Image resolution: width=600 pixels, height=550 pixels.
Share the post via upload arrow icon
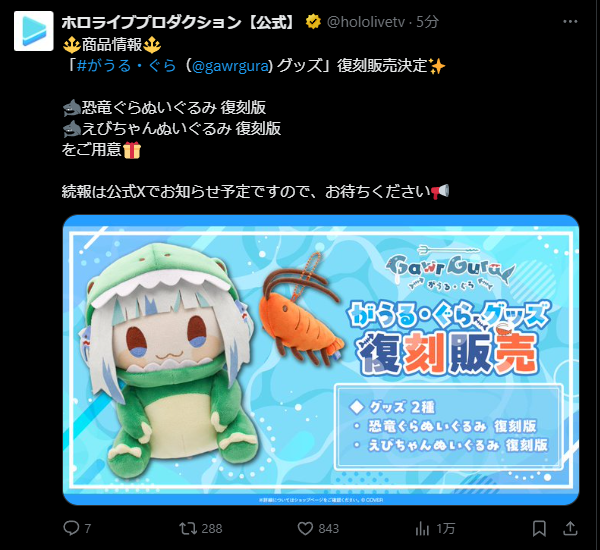570,528
